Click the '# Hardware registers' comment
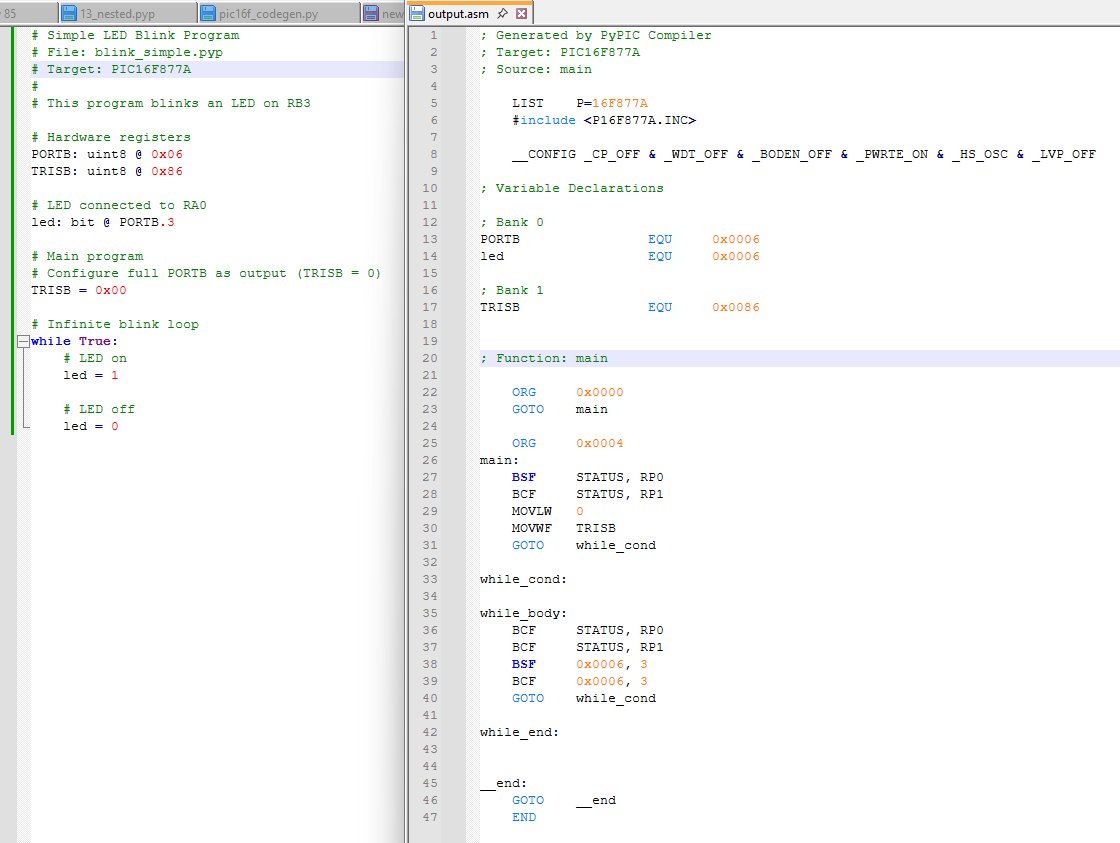The image size is (1120, 843). [x=111, y=137]
